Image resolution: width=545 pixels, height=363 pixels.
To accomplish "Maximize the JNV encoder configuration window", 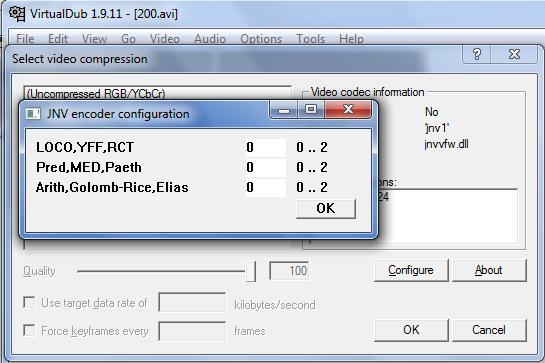I will point(311,110).
